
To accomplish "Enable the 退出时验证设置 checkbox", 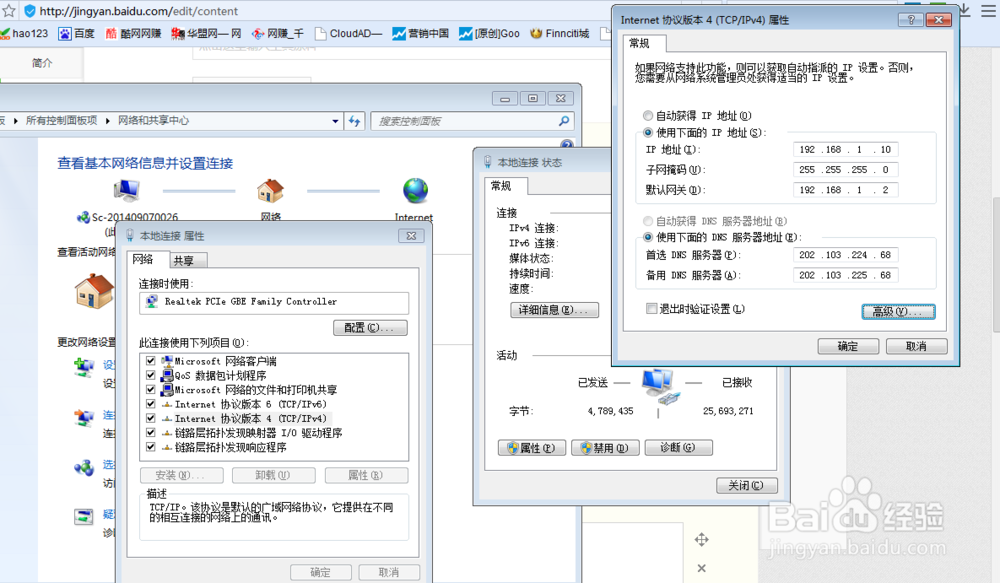I will coord(651,310).
